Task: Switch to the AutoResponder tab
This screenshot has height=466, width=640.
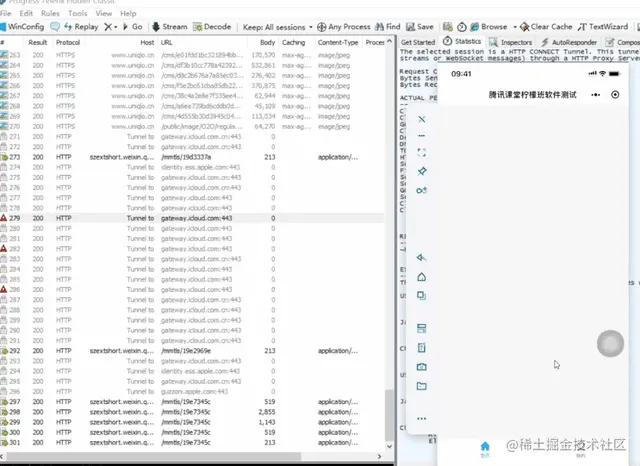Action: tap(569, 42)
